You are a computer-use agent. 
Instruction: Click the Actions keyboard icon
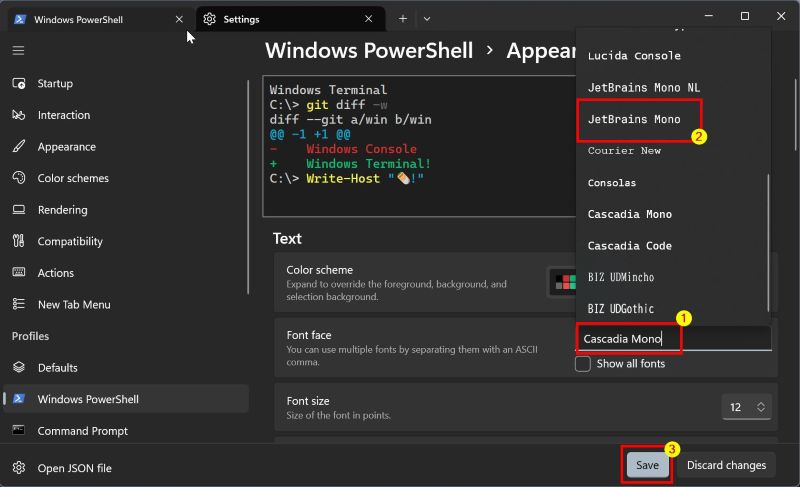[18, 273]
